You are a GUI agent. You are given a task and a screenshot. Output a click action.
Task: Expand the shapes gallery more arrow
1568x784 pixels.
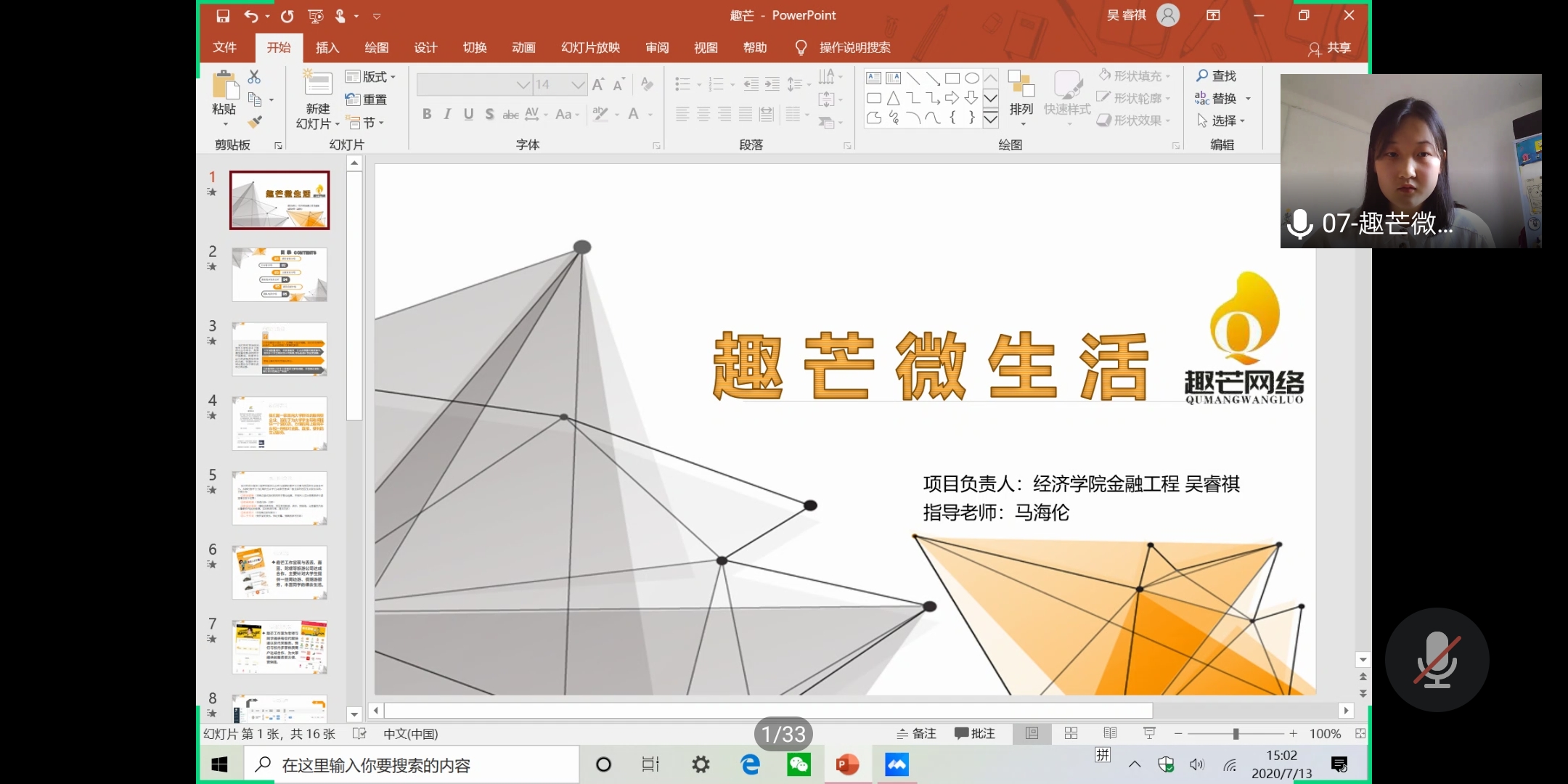991,119
